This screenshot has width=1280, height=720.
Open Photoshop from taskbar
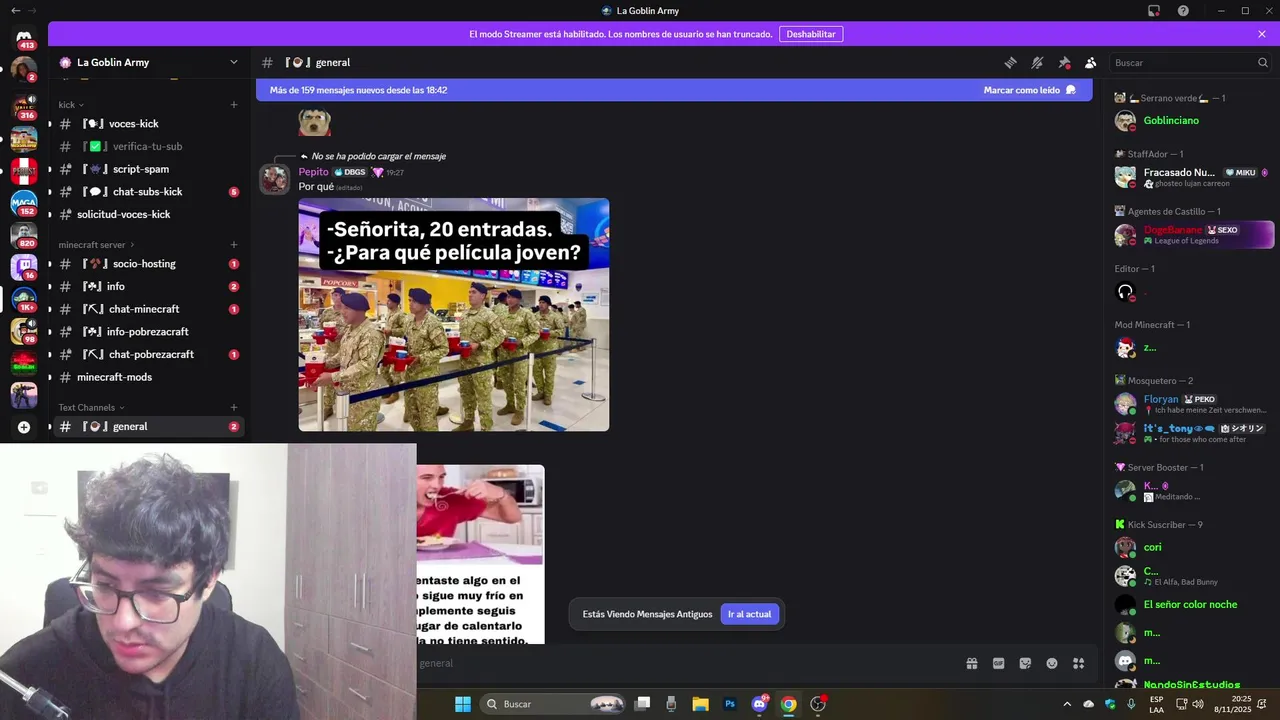[730, 704]
